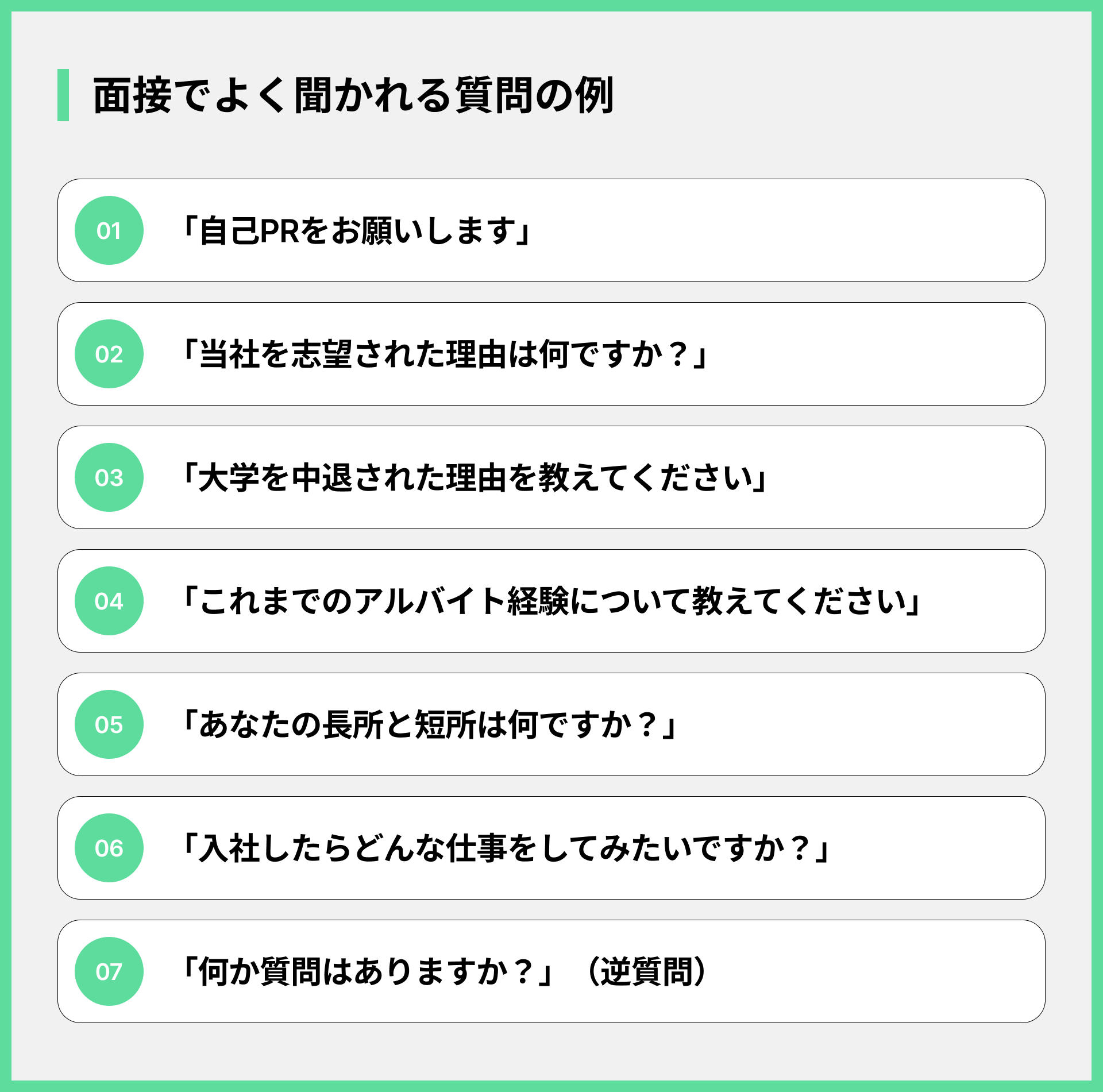
Task: Click the （逆質問） note in item 07
Action: [x=647, y=972]
